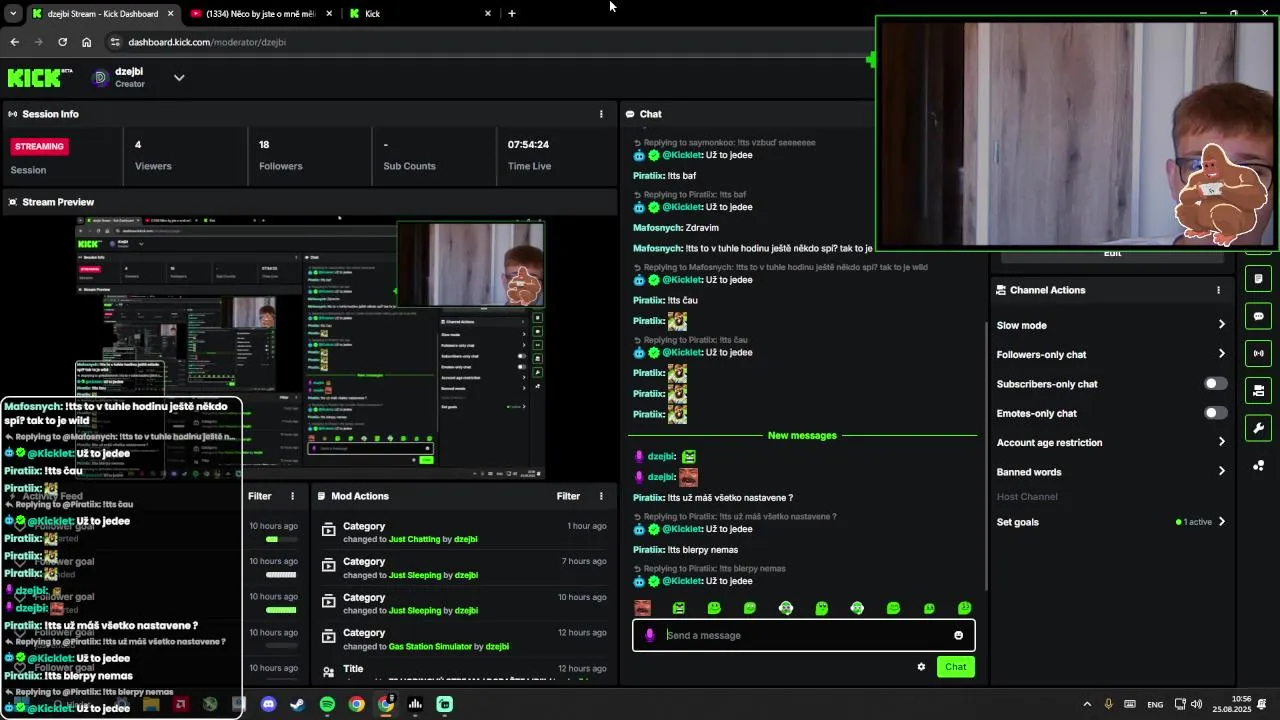Open volume control in system tray
This screenshot has width=1280, height=720.
(1197, 704)
